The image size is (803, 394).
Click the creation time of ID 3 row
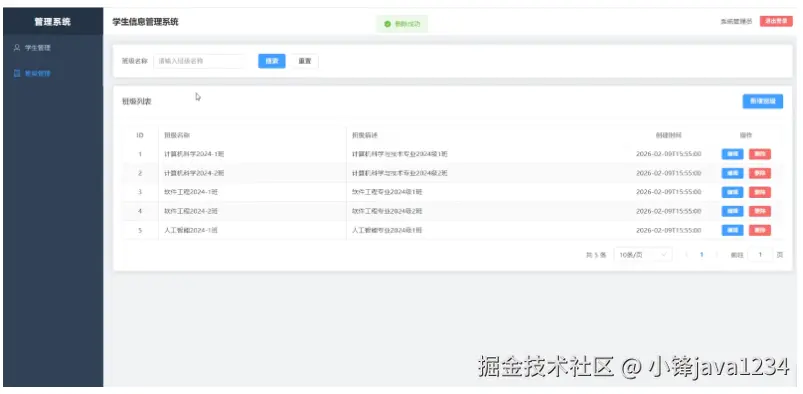(668, 192)
